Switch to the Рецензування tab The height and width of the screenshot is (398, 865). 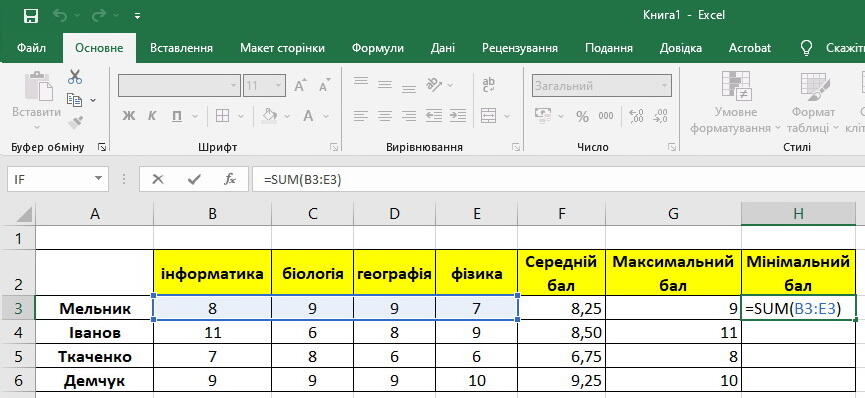click(520, 48)
